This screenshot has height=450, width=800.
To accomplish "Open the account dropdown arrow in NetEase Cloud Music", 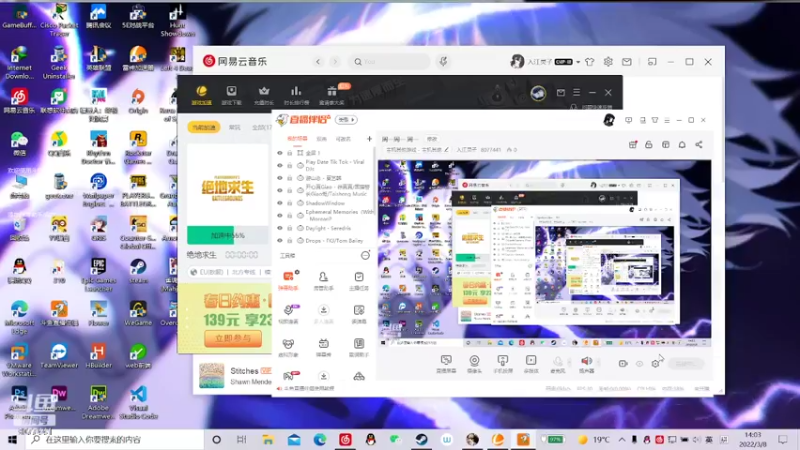I will [578, 62].
